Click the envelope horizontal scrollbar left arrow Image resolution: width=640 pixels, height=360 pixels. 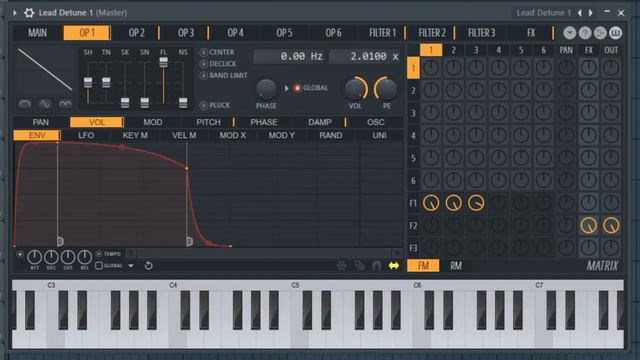point(131,254)
